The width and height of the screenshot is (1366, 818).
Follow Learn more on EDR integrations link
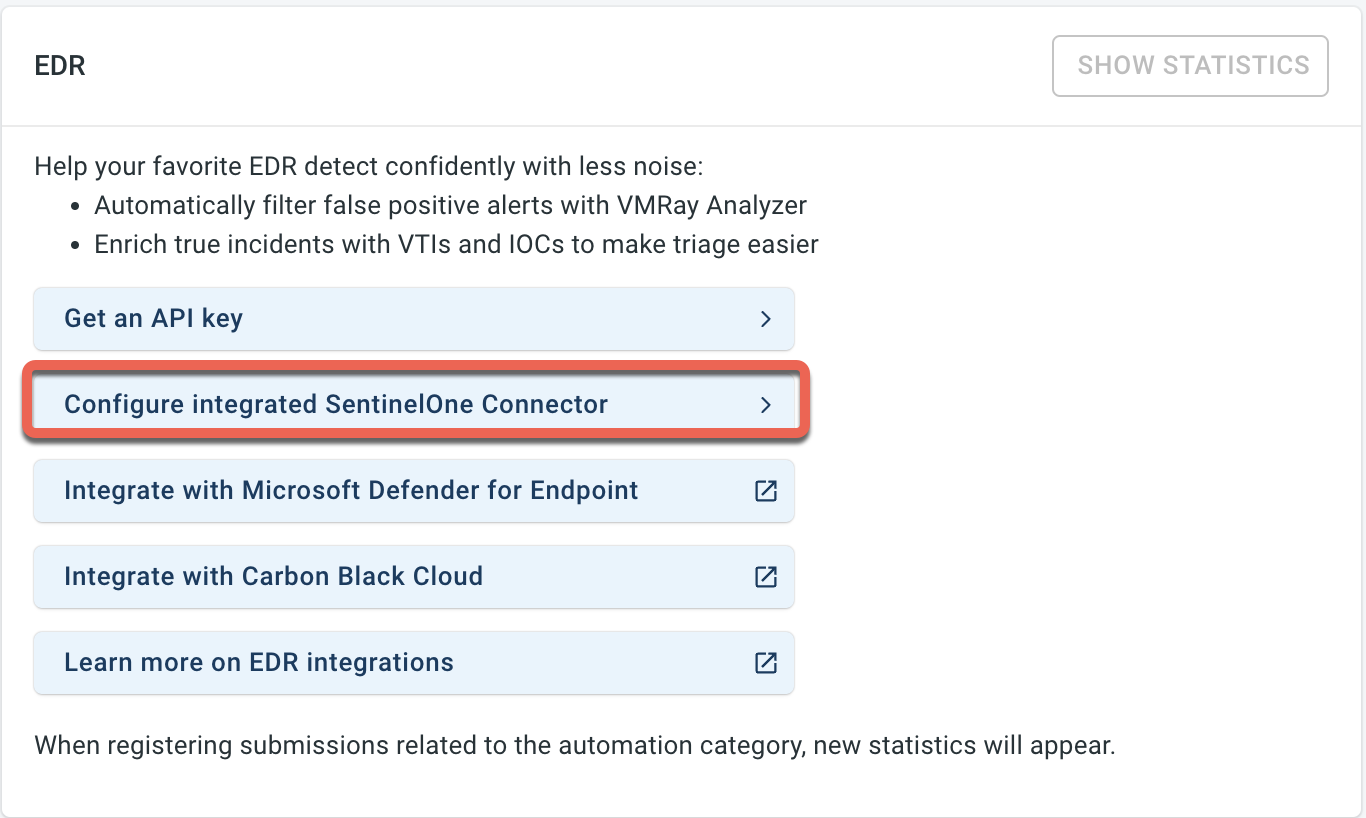[x=414, y=663]
